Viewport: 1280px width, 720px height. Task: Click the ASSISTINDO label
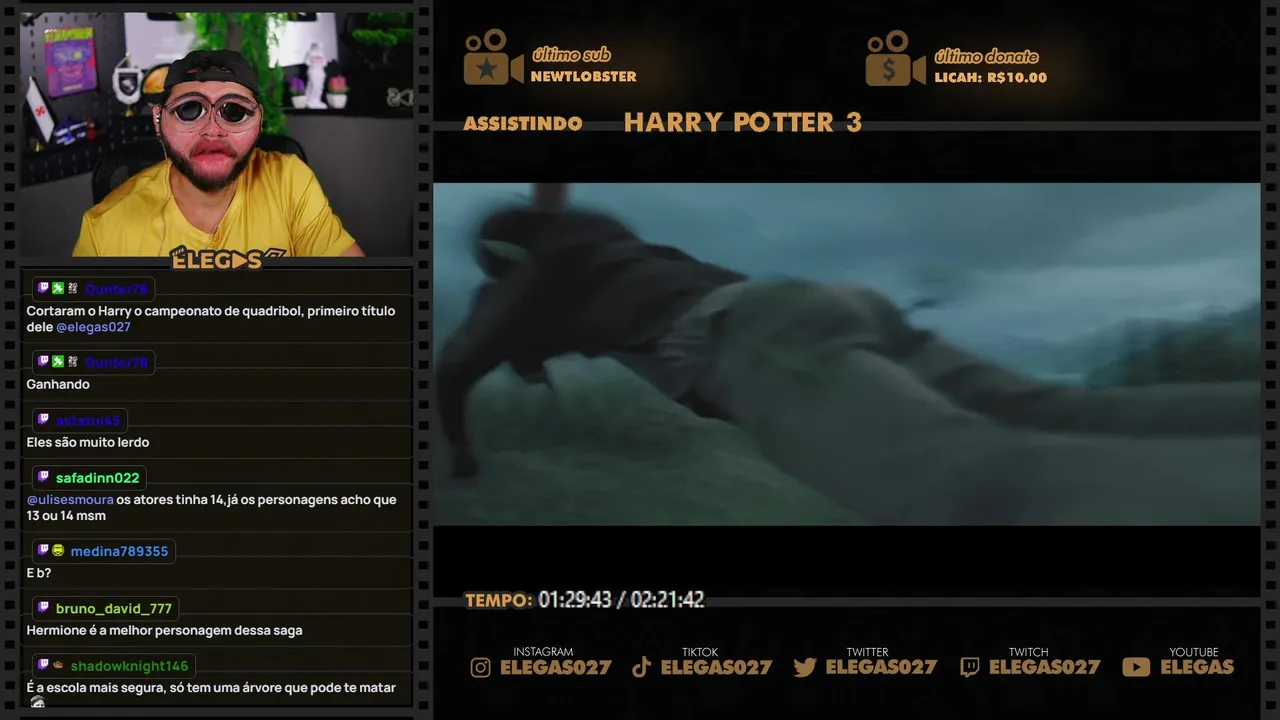[523, 123]
